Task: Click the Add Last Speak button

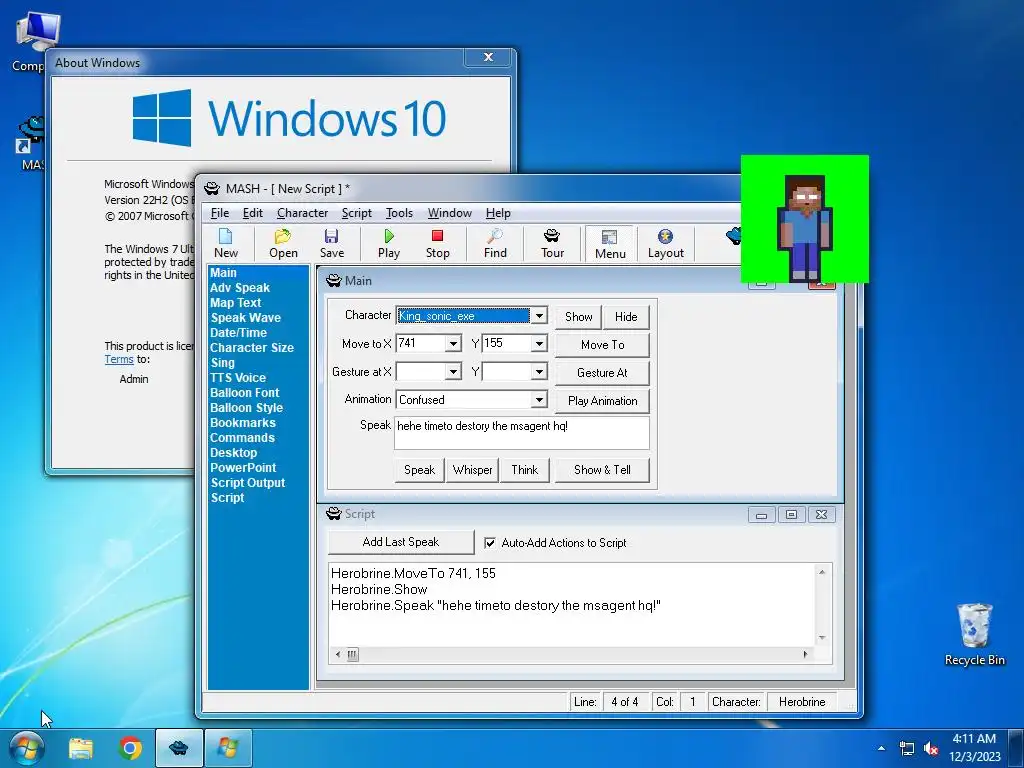Action: (x=401, y=542)
